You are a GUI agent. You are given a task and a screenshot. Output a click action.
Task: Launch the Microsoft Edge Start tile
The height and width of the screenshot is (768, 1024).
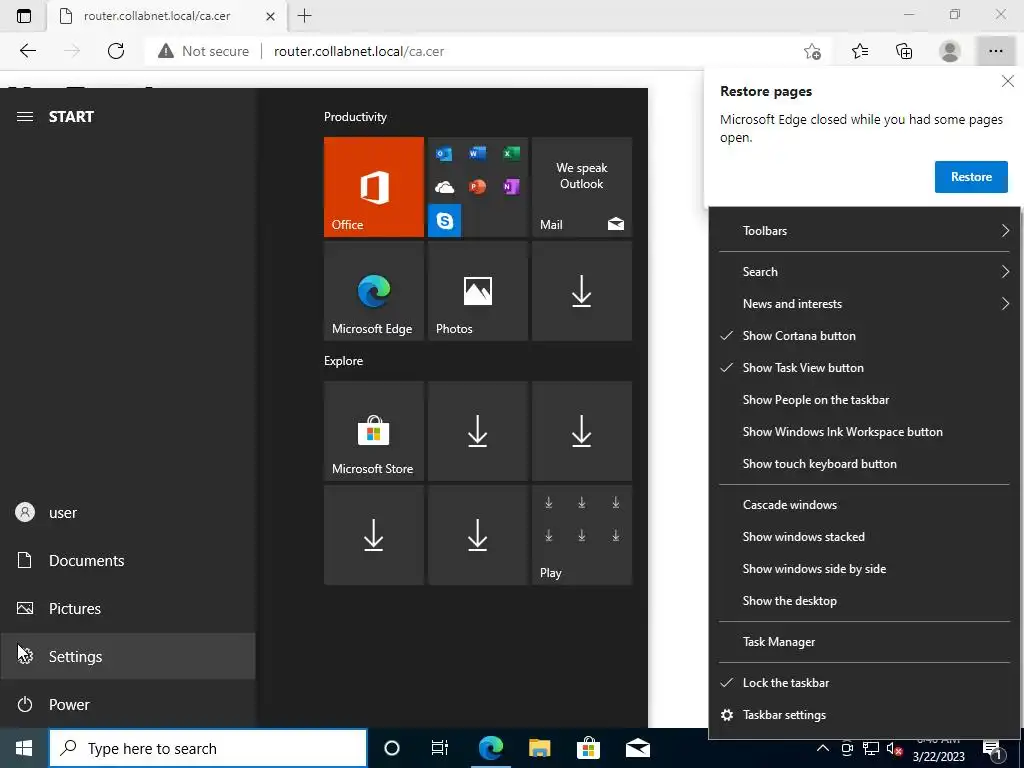[x=374, y=291]
